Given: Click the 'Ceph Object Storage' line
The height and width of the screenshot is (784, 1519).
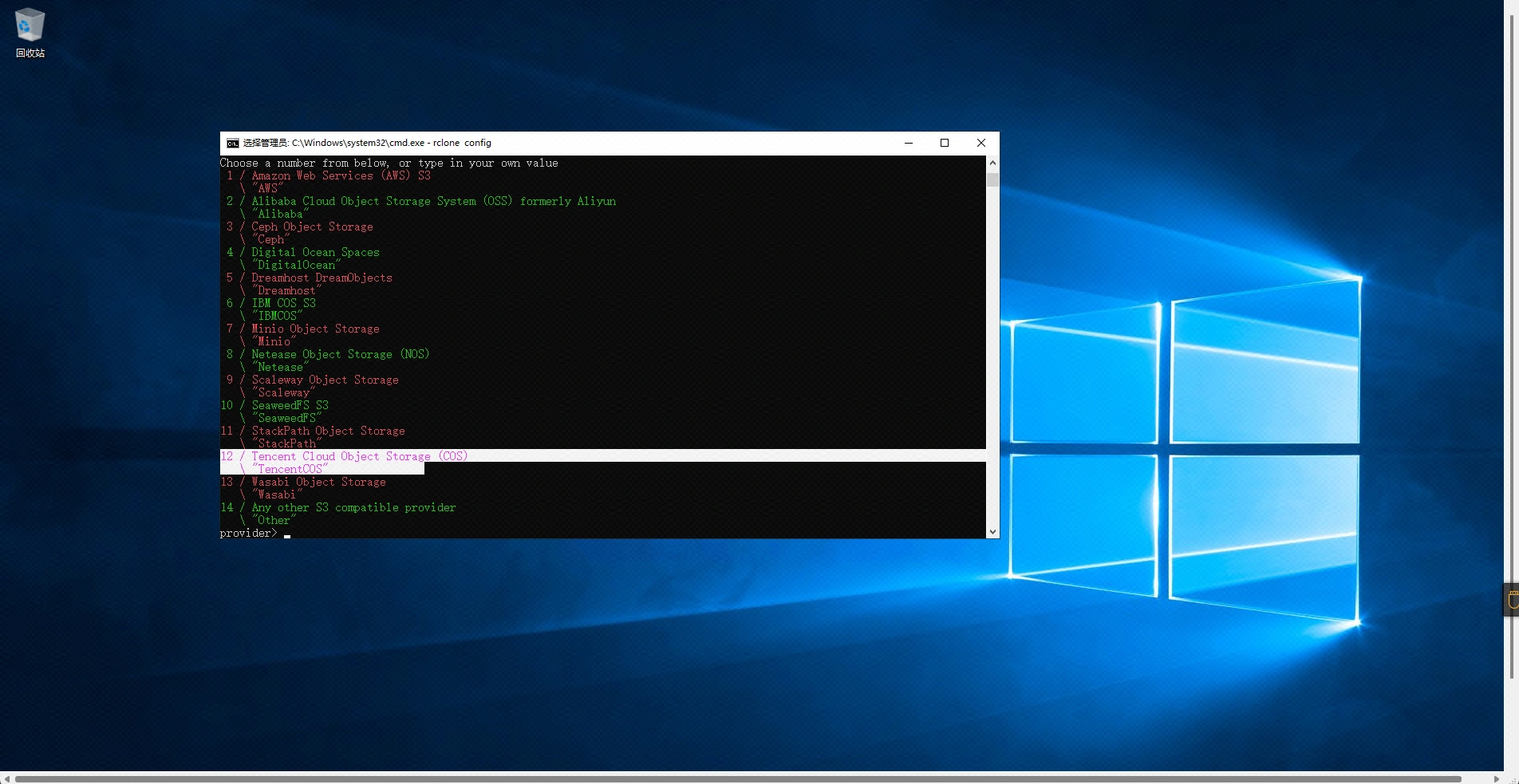Looking at the screenshot, I should coord(300,227).
